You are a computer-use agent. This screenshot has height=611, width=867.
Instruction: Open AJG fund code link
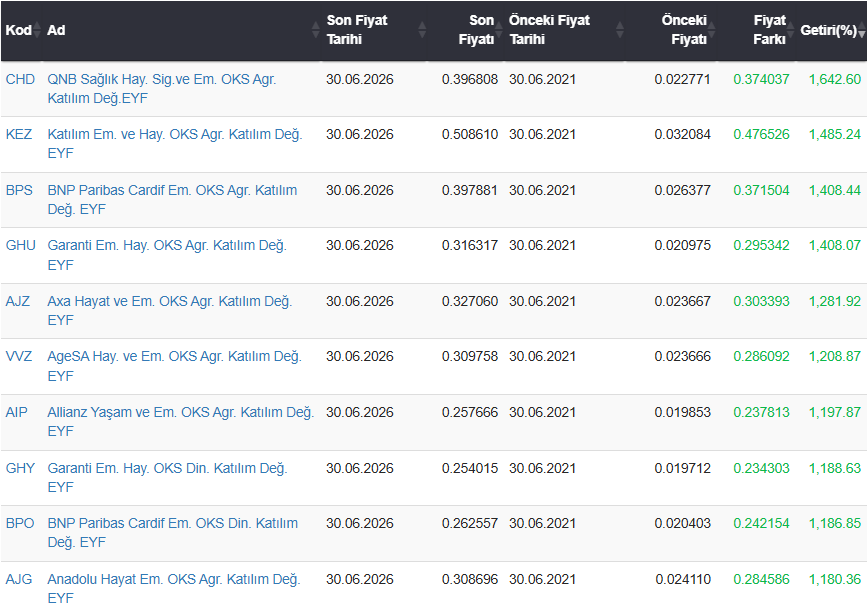point(19,579)
